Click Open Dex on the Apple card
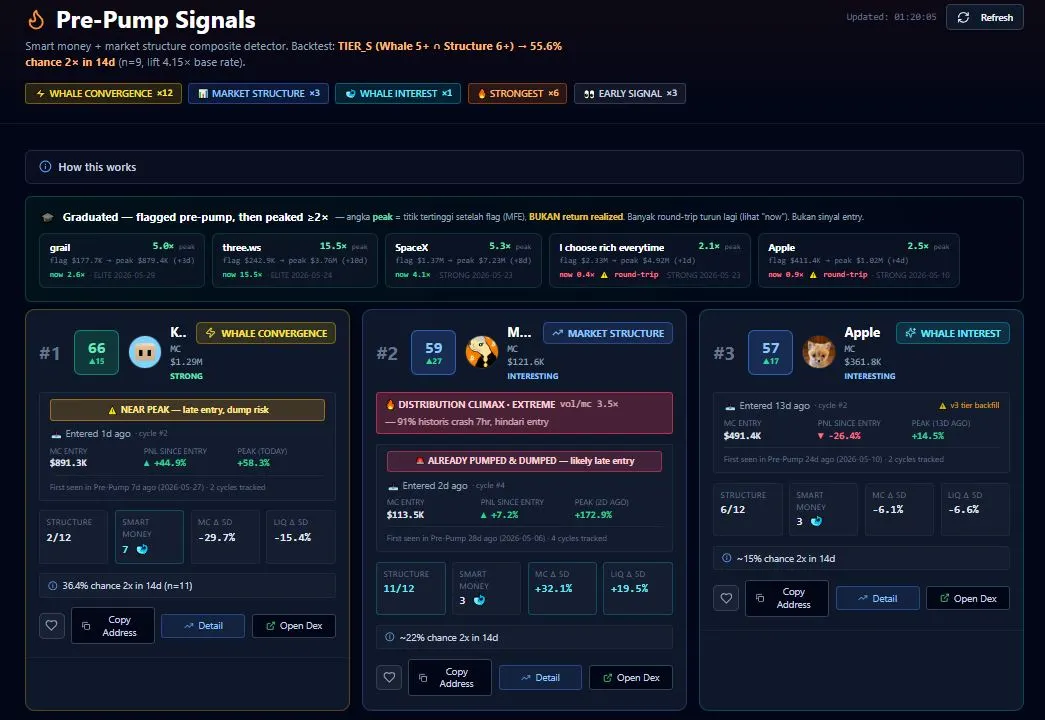 968,598
